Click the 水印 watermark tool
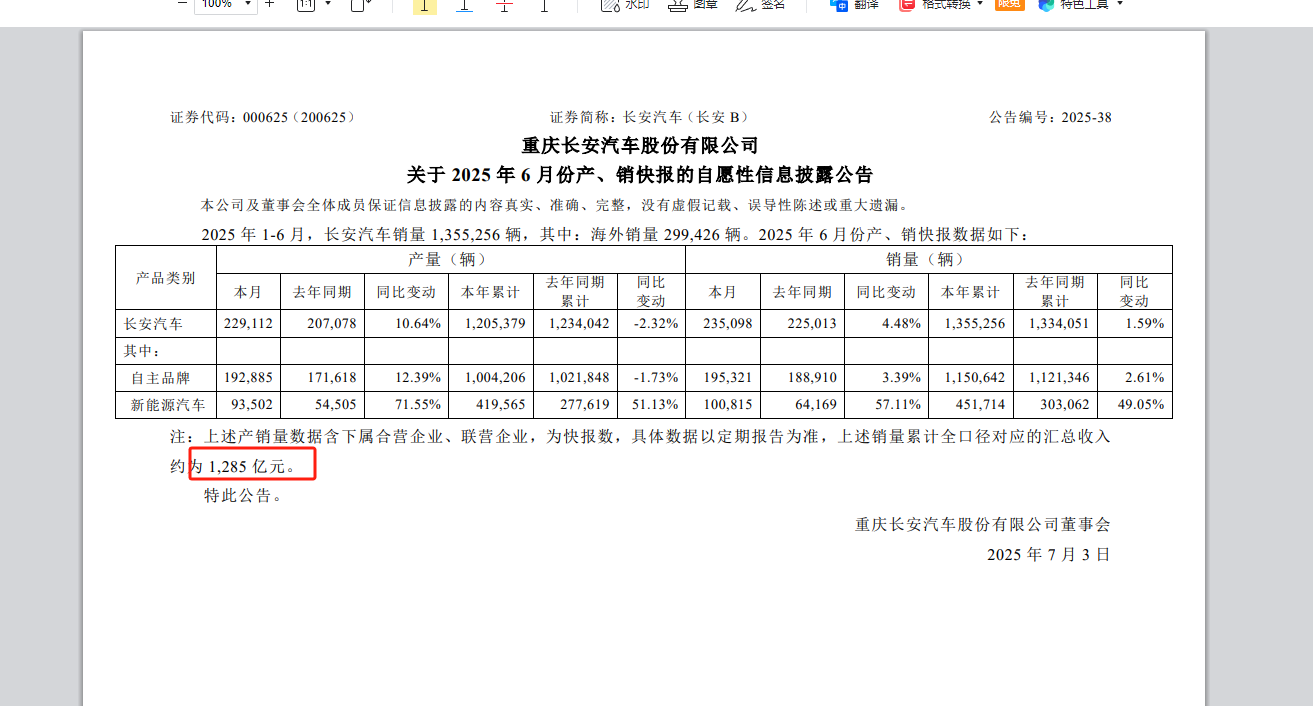The image size is (1313, 706). pyautogui.click(x=625, y=4)
